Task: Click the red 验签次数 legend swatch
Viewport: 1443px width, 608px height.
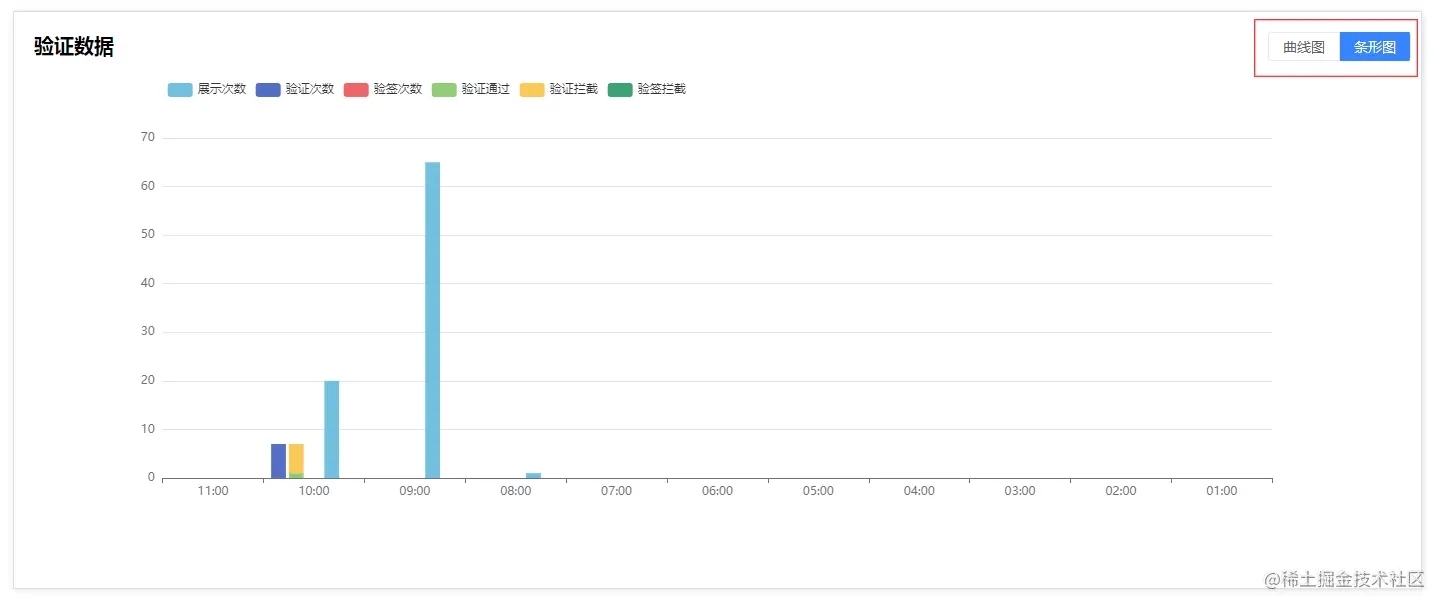Action: [x=356, y=90]
